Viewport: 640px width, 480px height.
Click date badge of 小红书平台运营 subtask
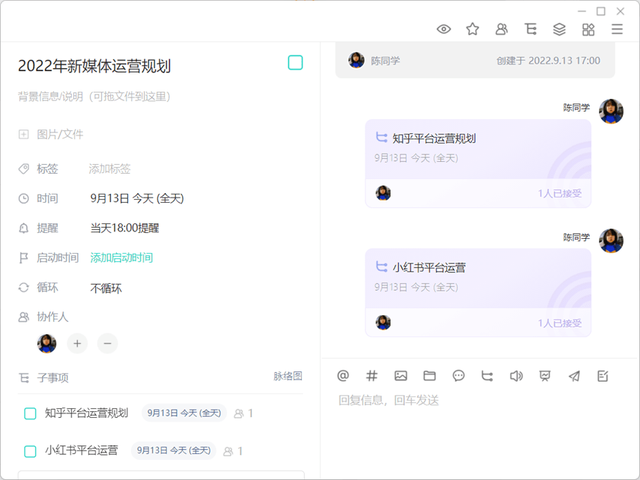173,451
